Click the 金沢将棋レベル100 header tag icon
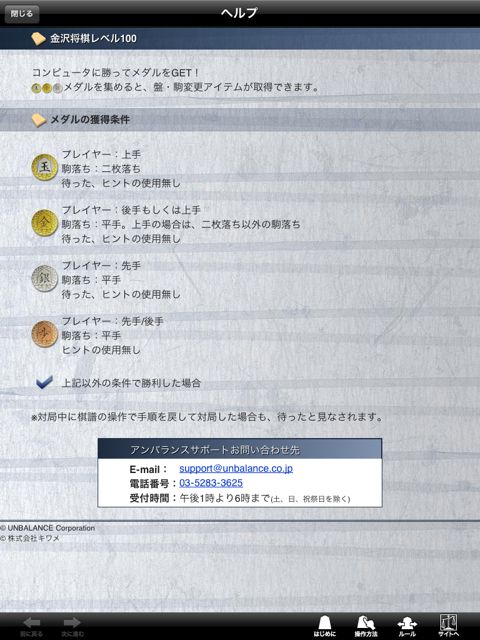Image resolution: width=480 pixels, height=640 pixels. (38, 39)
